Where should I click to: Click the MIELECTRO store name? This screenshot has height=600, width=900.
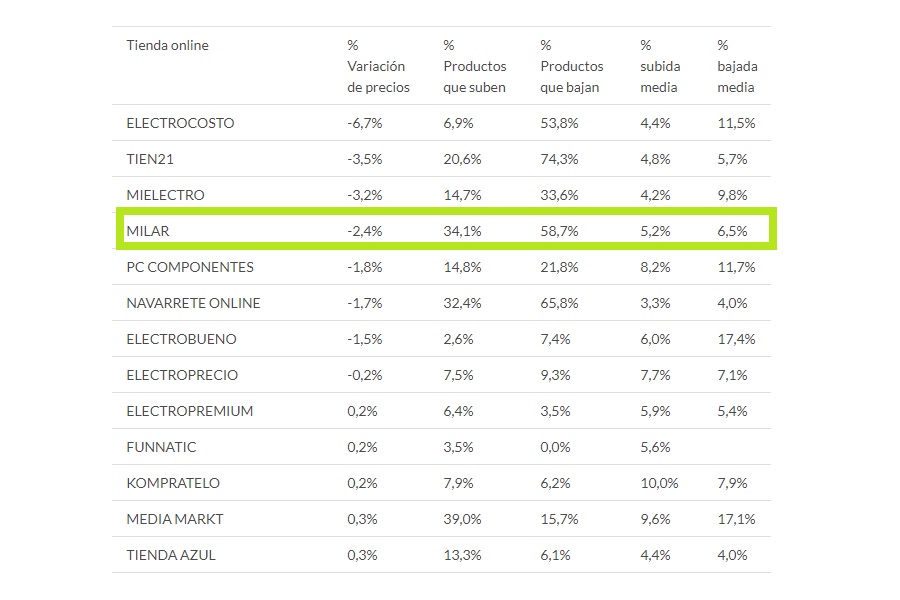[165, 195]
